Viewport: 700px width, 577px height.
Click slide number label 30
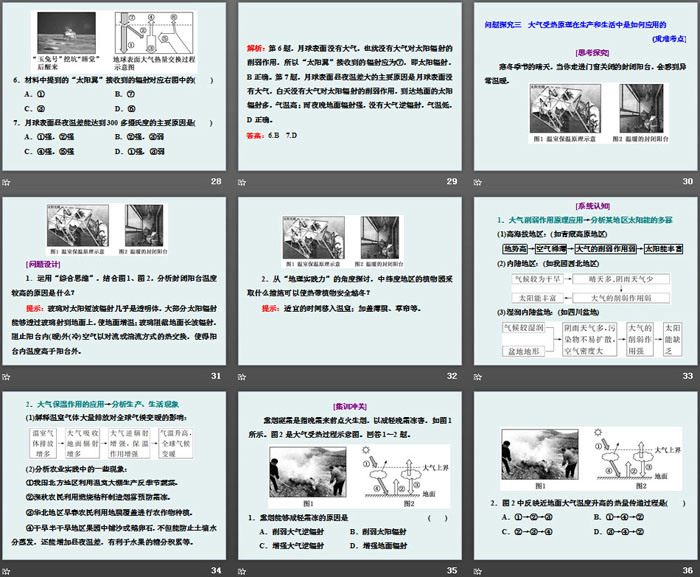click(687, 181)
